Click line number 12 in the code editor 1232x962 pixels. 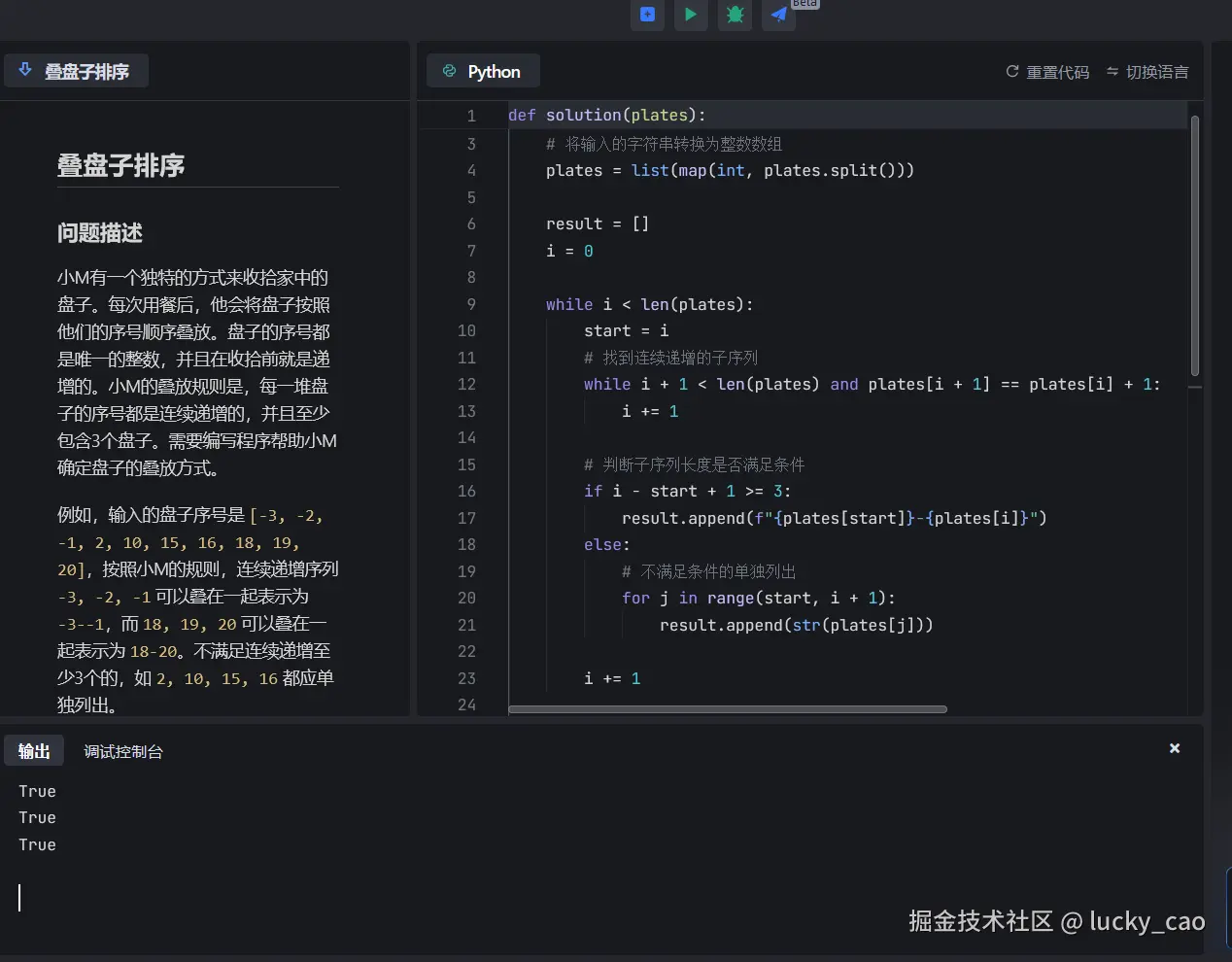click(x=466, y=384)
